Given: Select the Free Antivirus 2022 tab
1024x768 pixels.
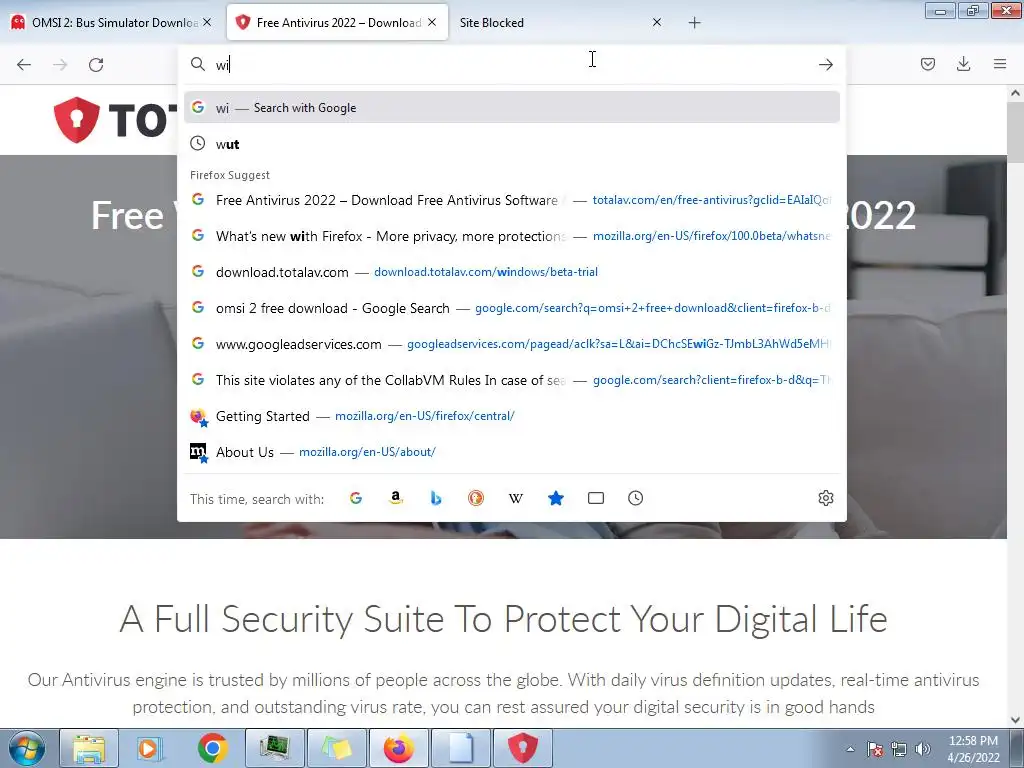Looking at the screenshot, I should [338, 22].
